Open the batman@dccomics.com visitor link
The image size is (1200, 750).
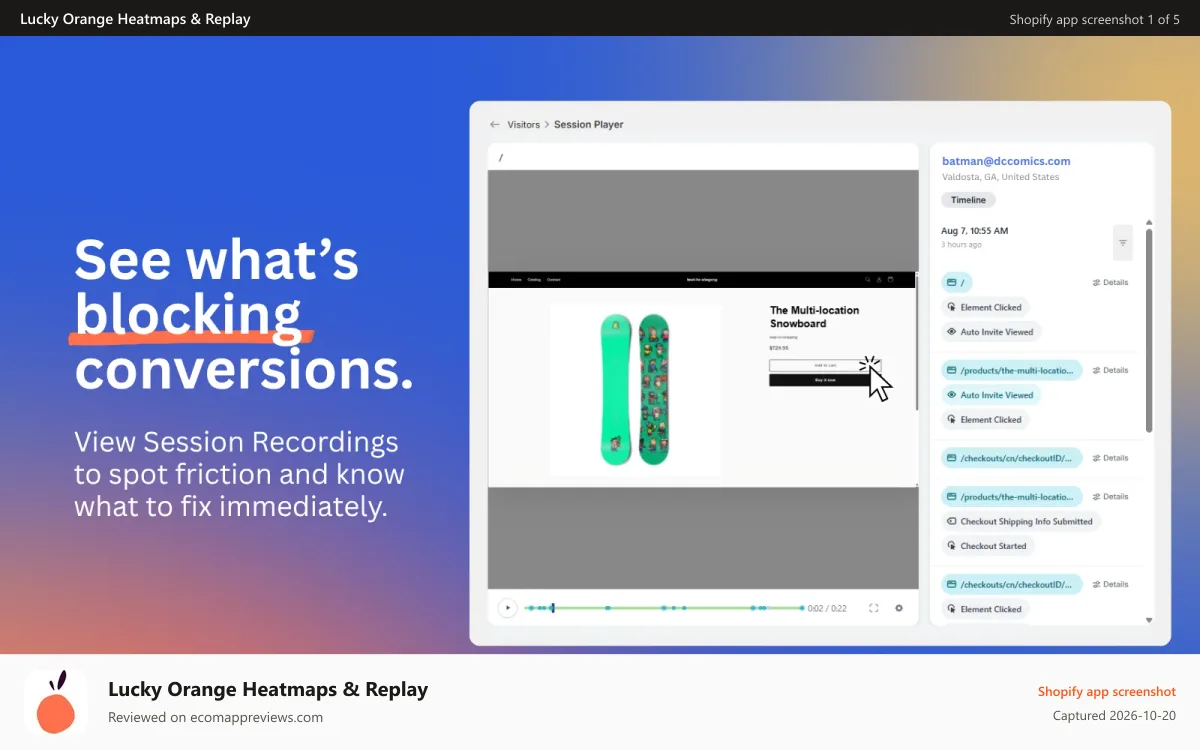point(1006,161)
